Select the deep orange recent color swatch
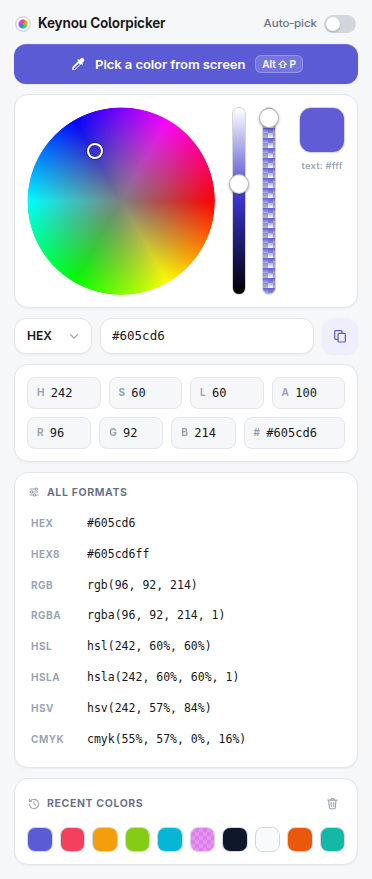The width and height of the screenshot is (372, 879). coord(300,840)
